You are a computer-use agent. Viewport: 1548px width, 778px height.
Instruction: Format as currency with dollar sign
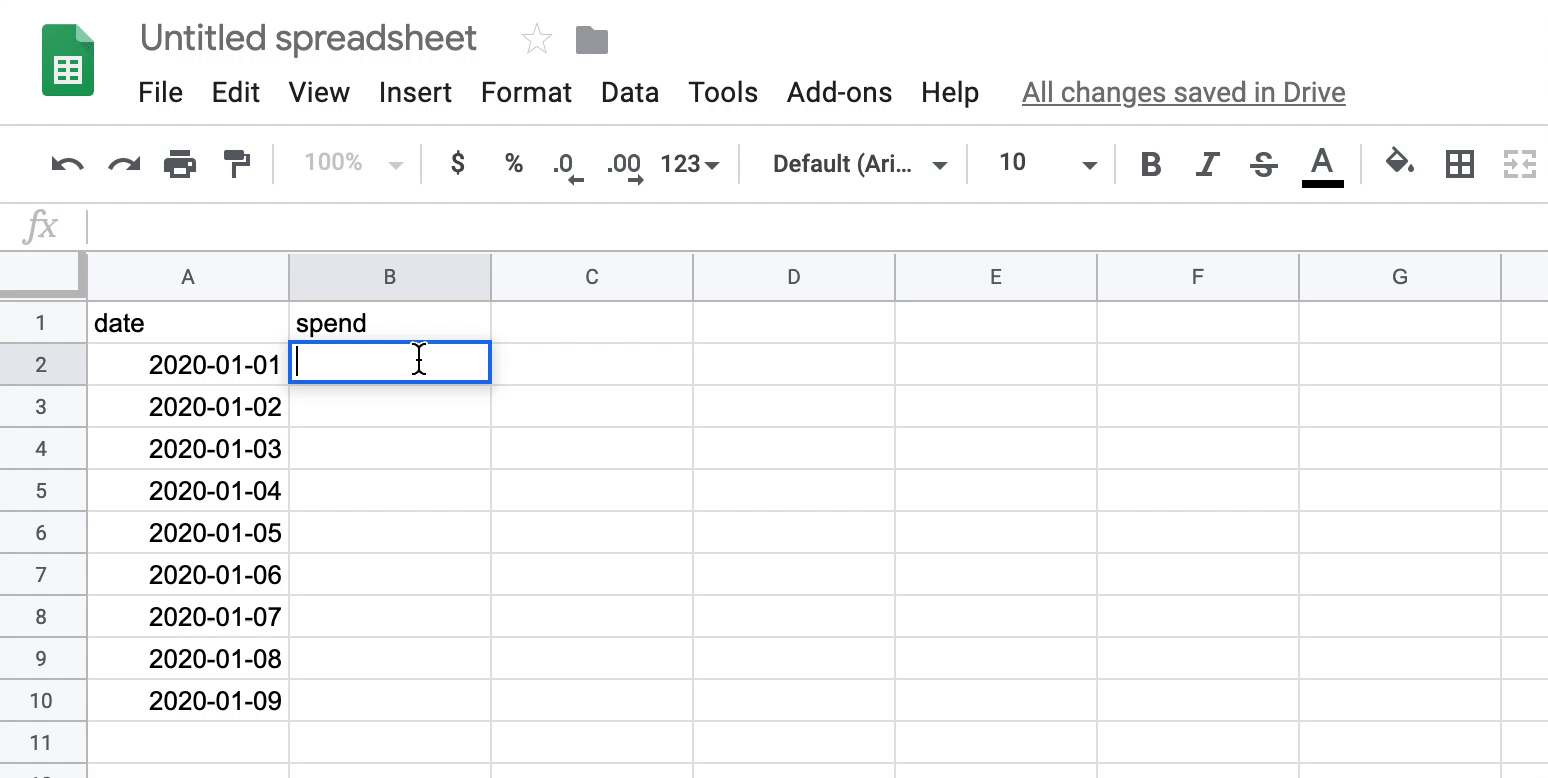[458, 164]
